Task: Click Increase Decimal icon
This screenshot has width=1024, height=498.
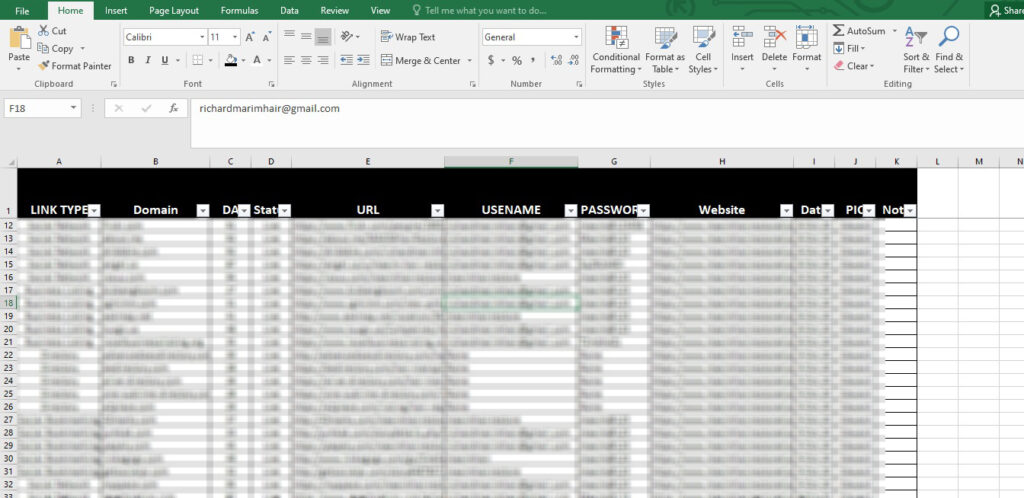Action: pyautogui.click(x=556, y=60)
